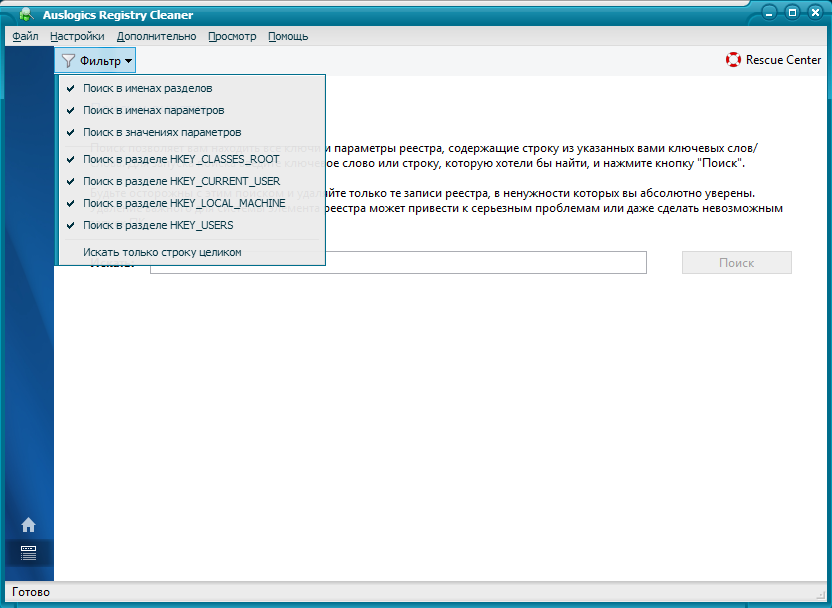Open the registry list sidebar icon

(28, 553)
